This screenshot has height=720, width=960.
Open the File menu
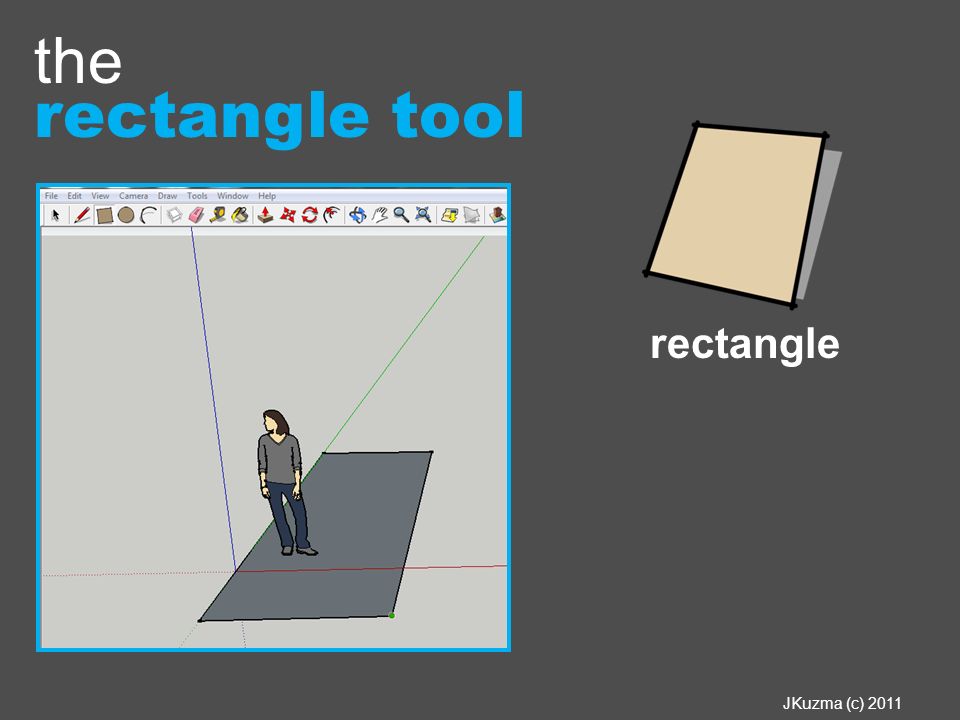51,196
